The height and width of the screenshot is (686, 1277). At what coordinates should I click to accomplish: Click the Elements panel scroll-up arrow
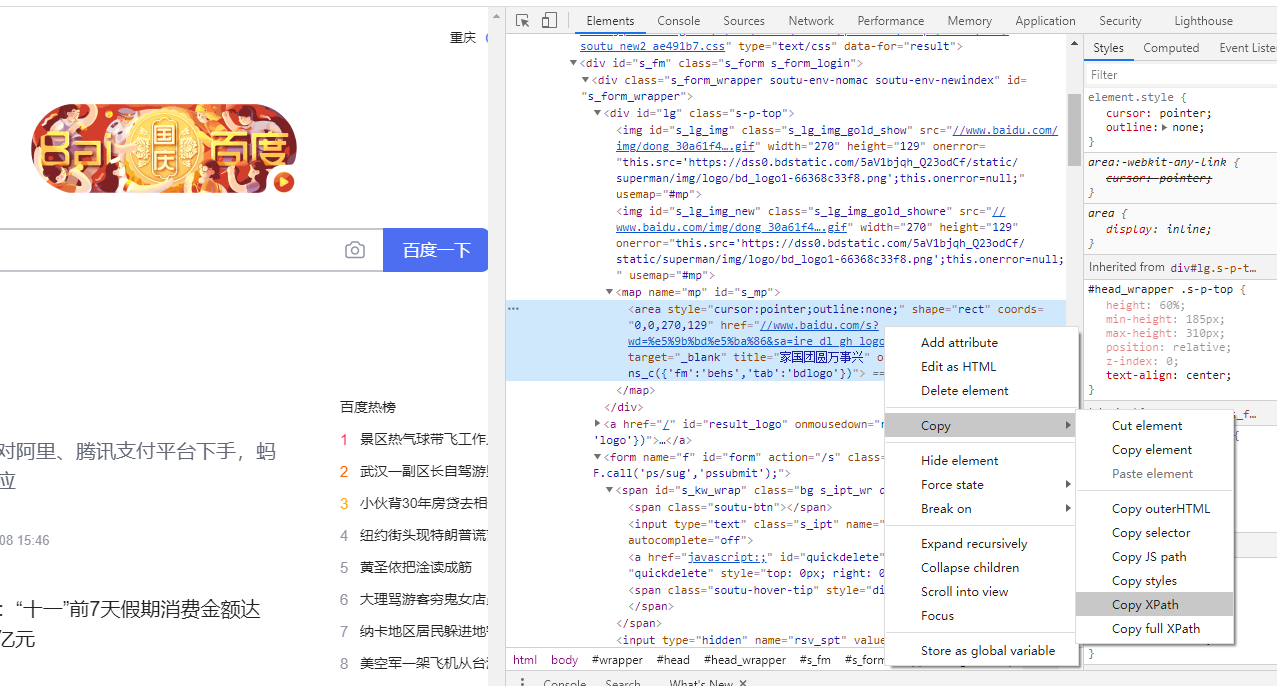coord(1073,42)
